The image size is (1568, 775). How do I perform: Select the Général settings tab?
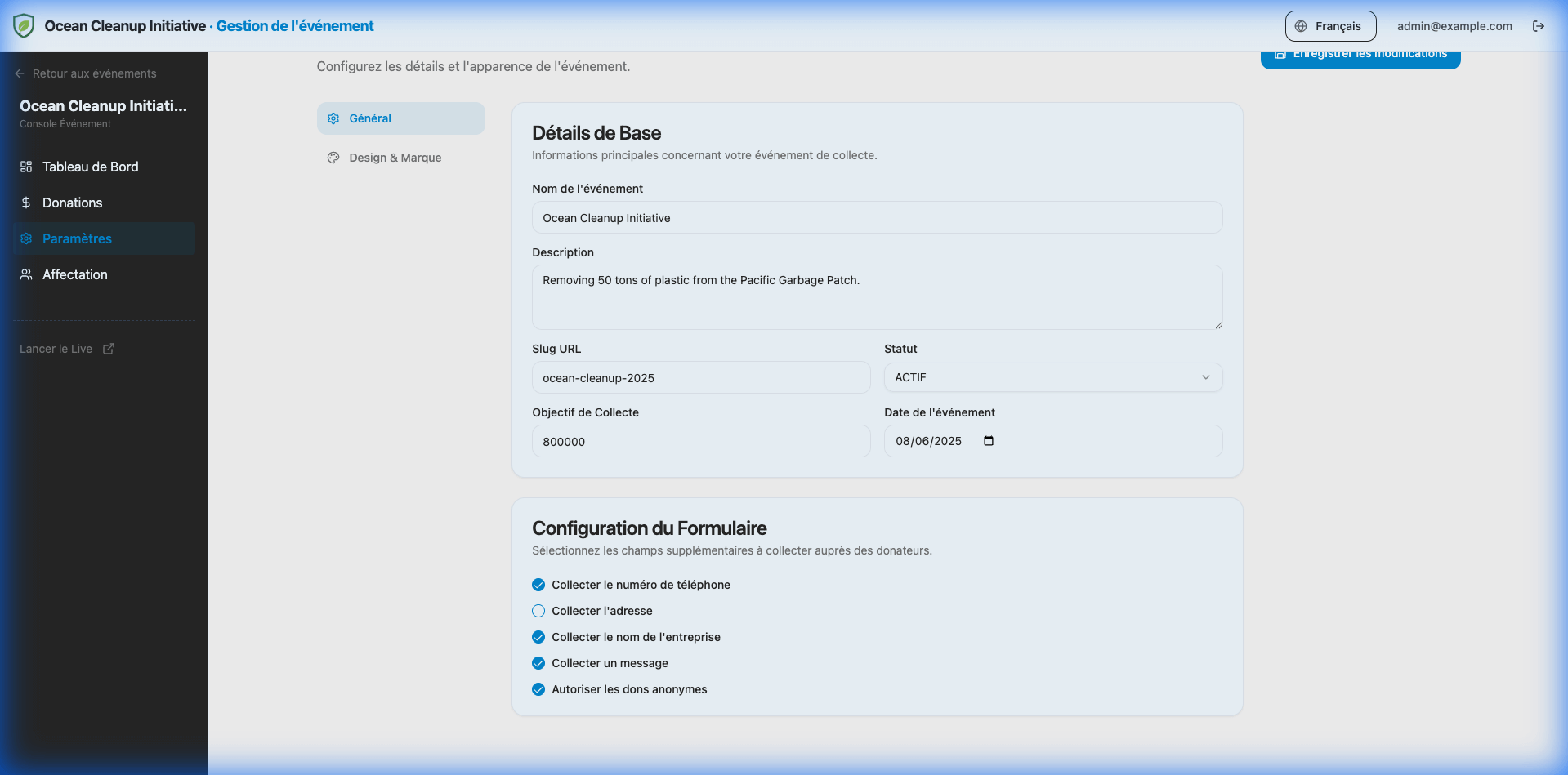pos(400,118)
